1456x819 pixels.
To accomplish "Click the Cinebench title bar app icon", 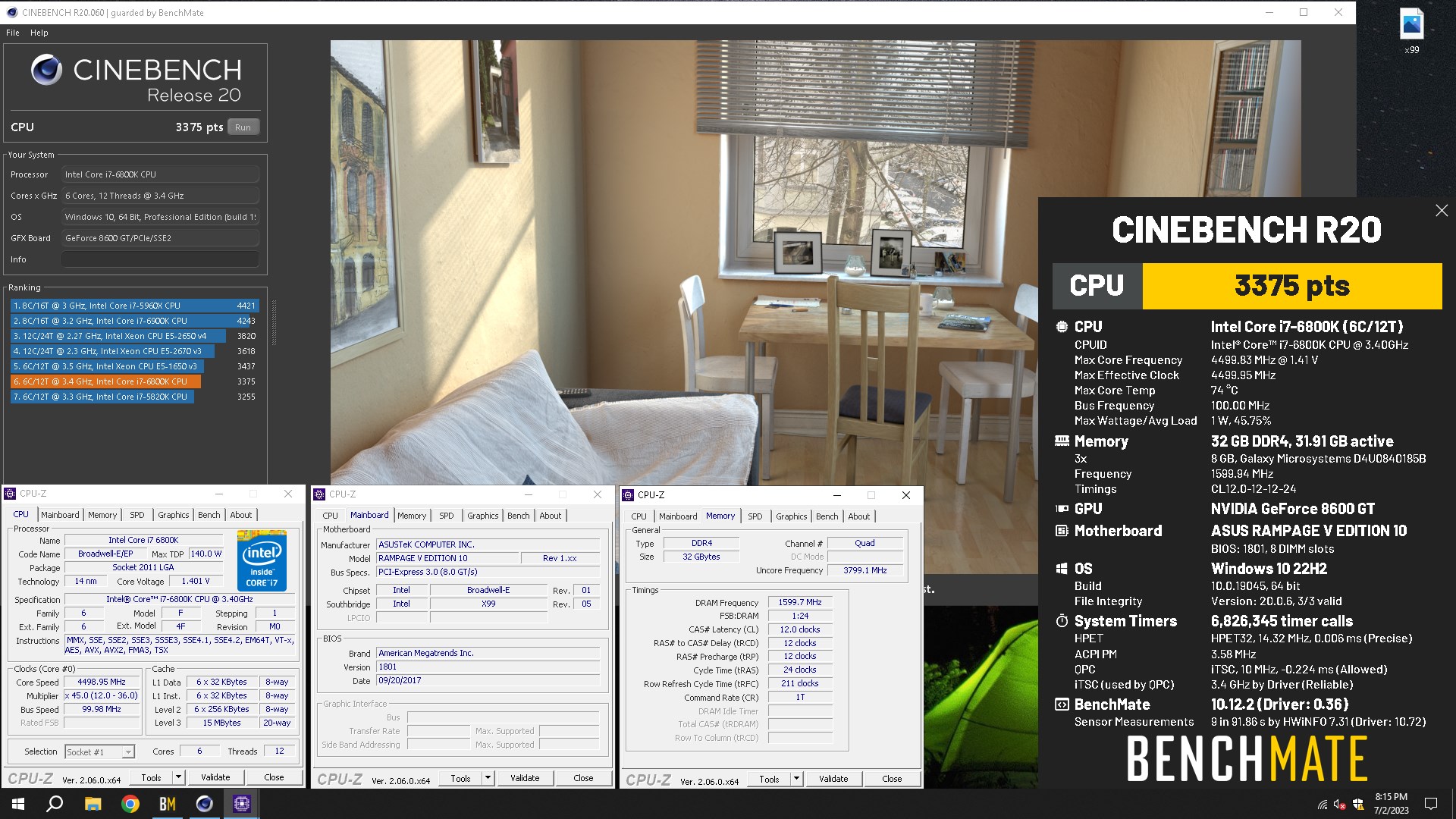I will pyautogui.click(x=12, y=12).
